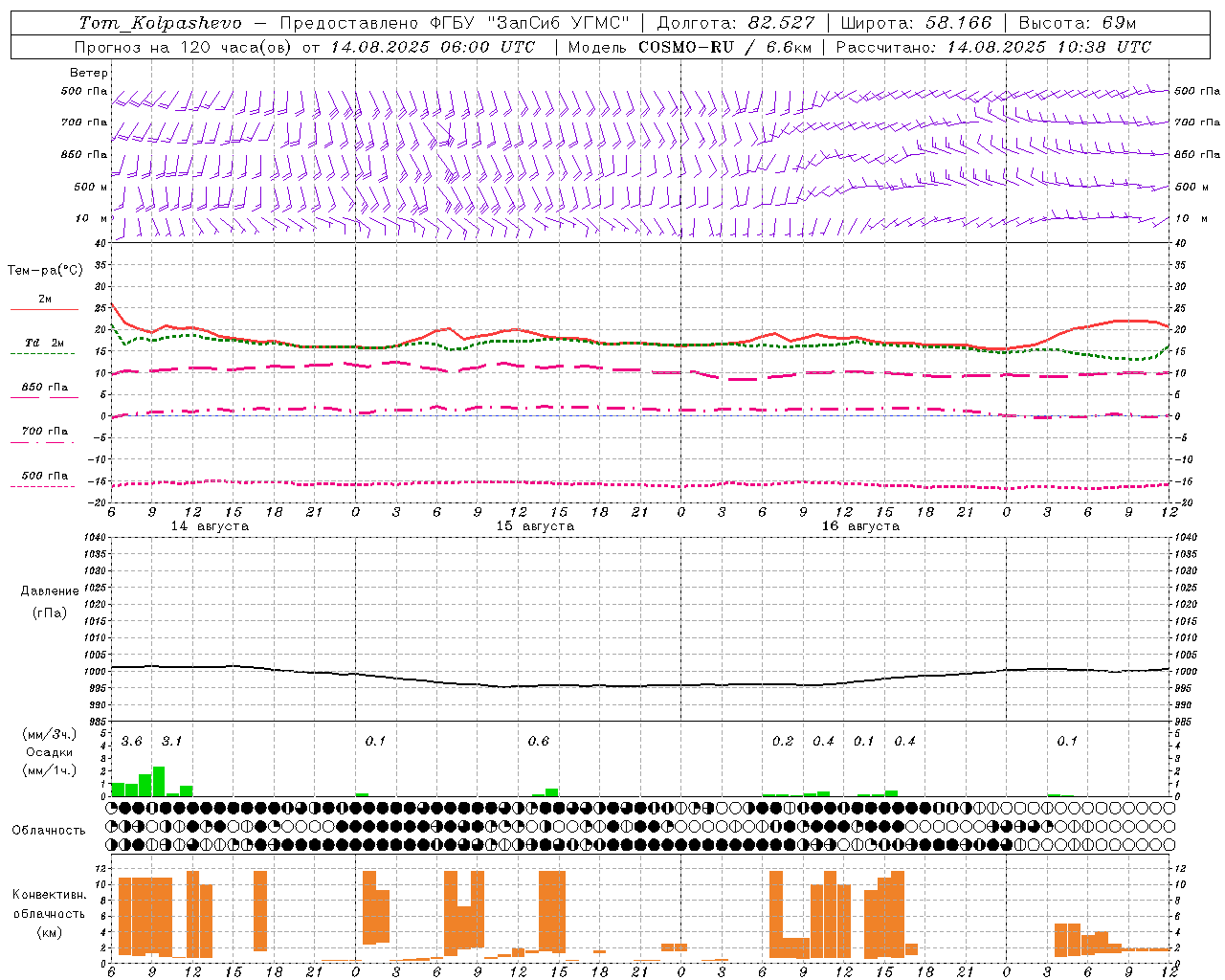The width and height of the screenshot is (1225, 980).
Task: Click the Td 2м dew point legend entry
Action: pos(44,343)
